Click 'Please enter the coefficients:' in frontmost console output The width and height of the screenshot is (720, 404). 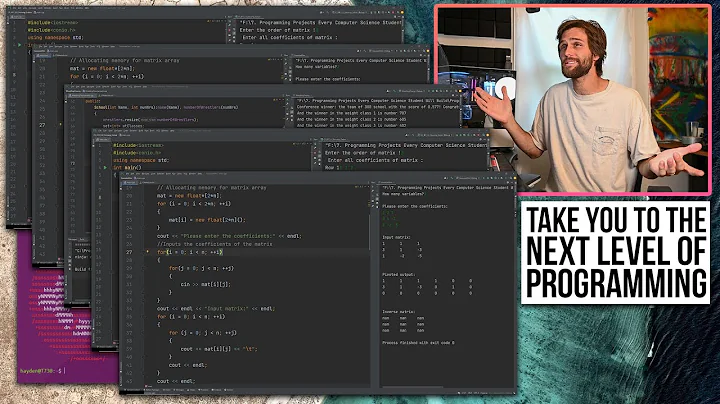pos(415,206)
